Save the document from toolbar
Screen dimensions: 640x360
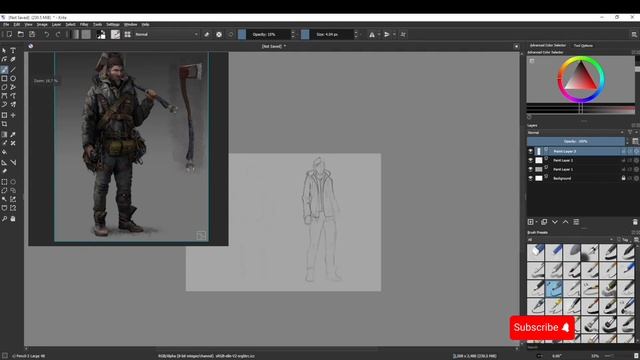click(32, 35)
